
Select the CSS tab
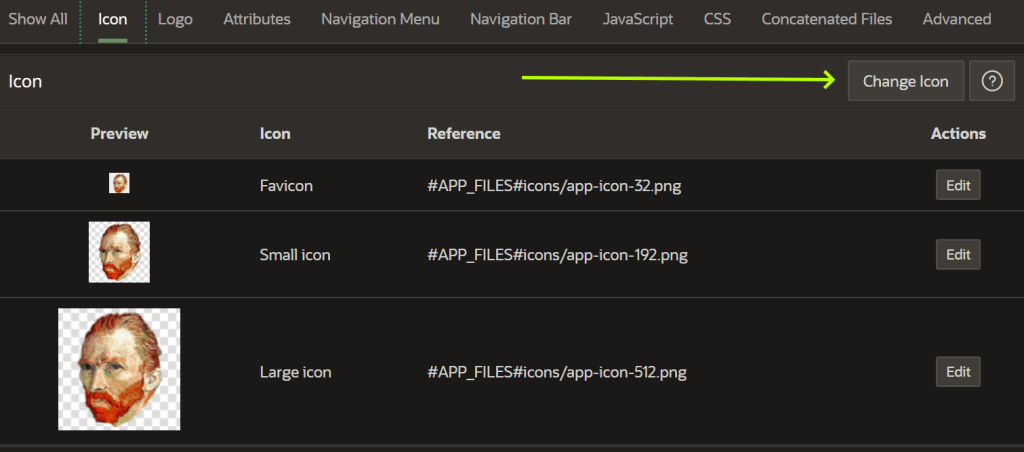tap(717, 19)
